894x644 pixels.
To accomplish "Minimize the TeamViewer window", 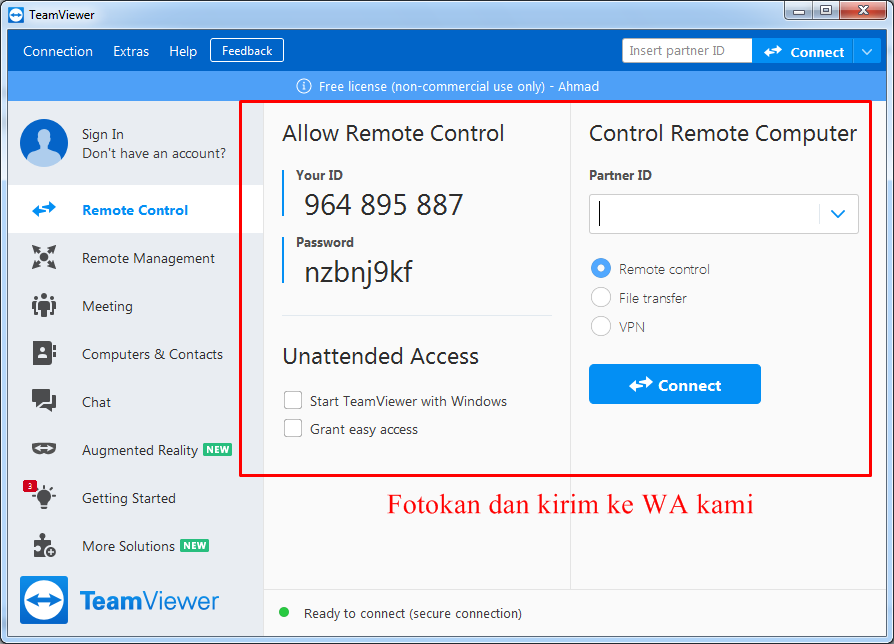I will coord(798,10).
